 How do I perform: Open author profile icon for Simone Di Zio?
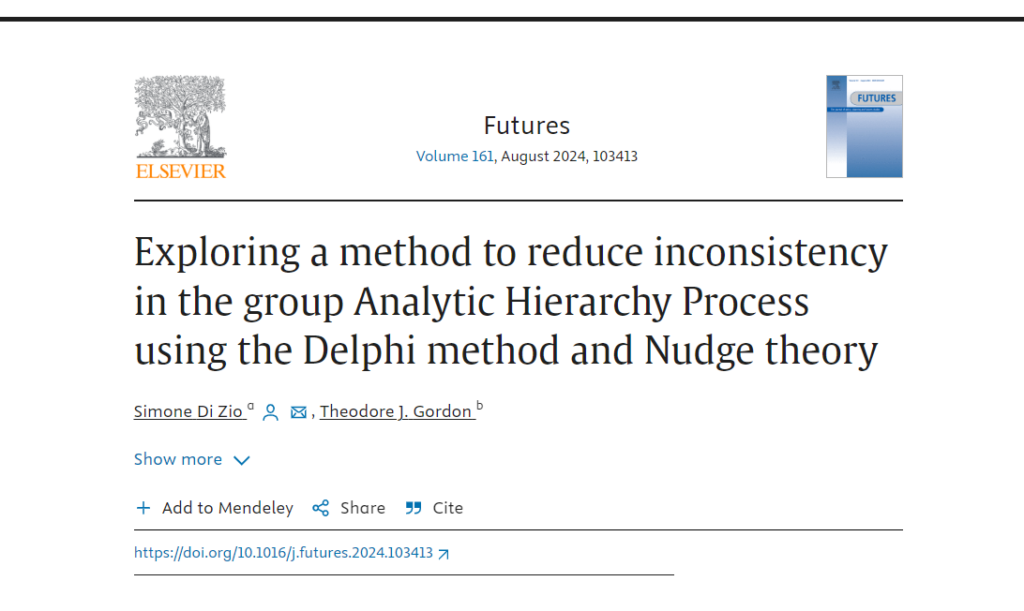click(270, 411)
